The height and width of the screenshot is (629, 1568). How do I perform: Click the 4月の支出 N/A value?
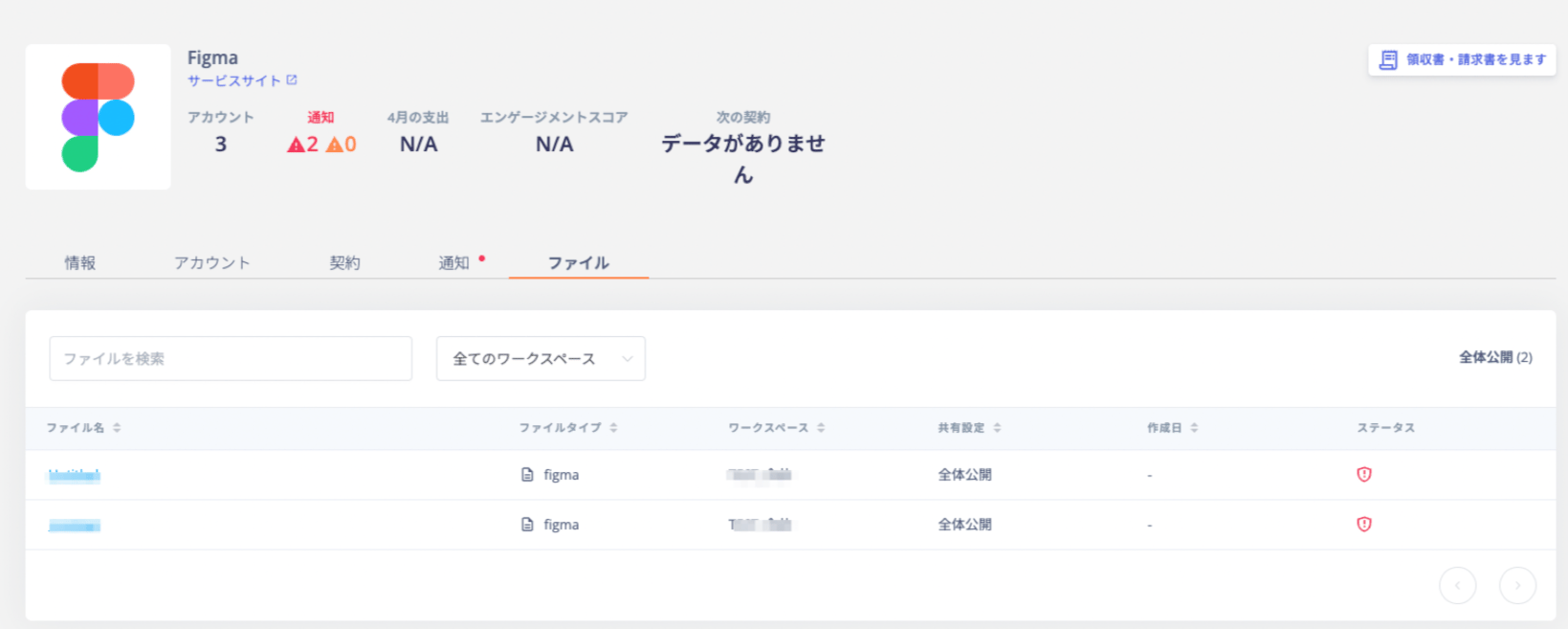(418, 145)
